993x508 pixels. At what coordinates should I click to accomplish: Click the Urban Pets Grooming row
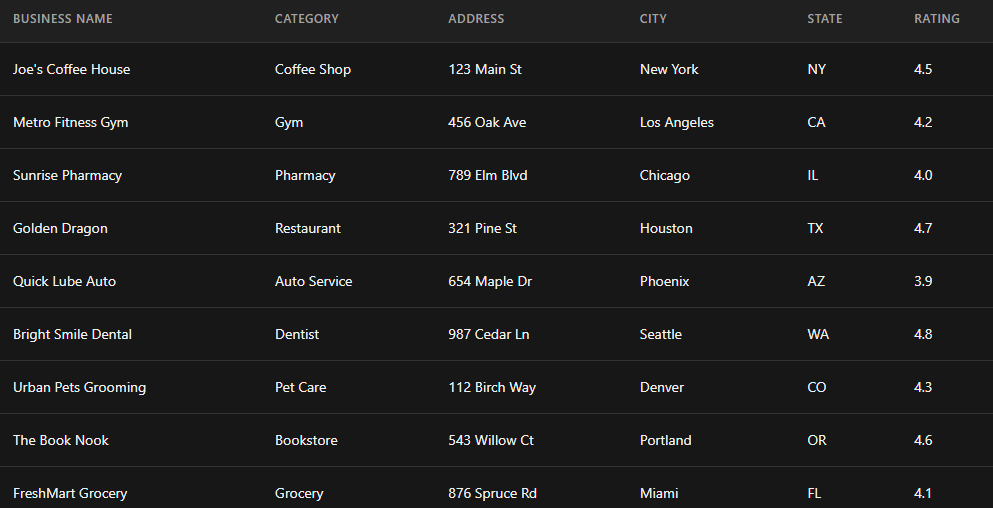click(79, 388)
